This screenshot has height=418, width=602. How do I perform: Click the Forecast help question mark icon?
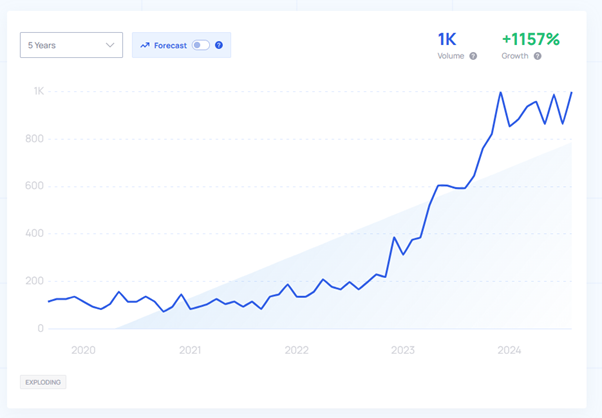219,45
